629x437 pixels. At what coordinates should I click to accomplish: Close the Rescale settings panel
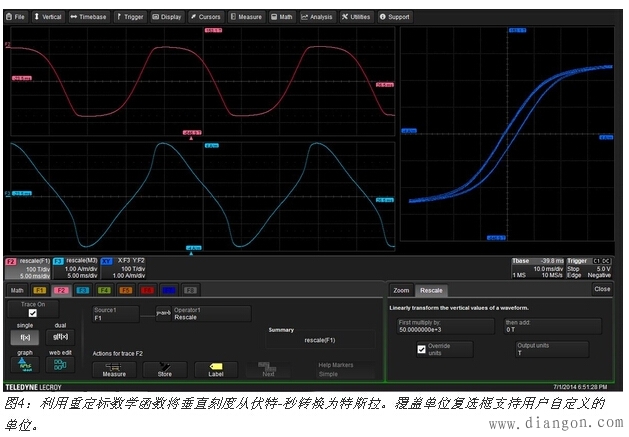[601, 289]
